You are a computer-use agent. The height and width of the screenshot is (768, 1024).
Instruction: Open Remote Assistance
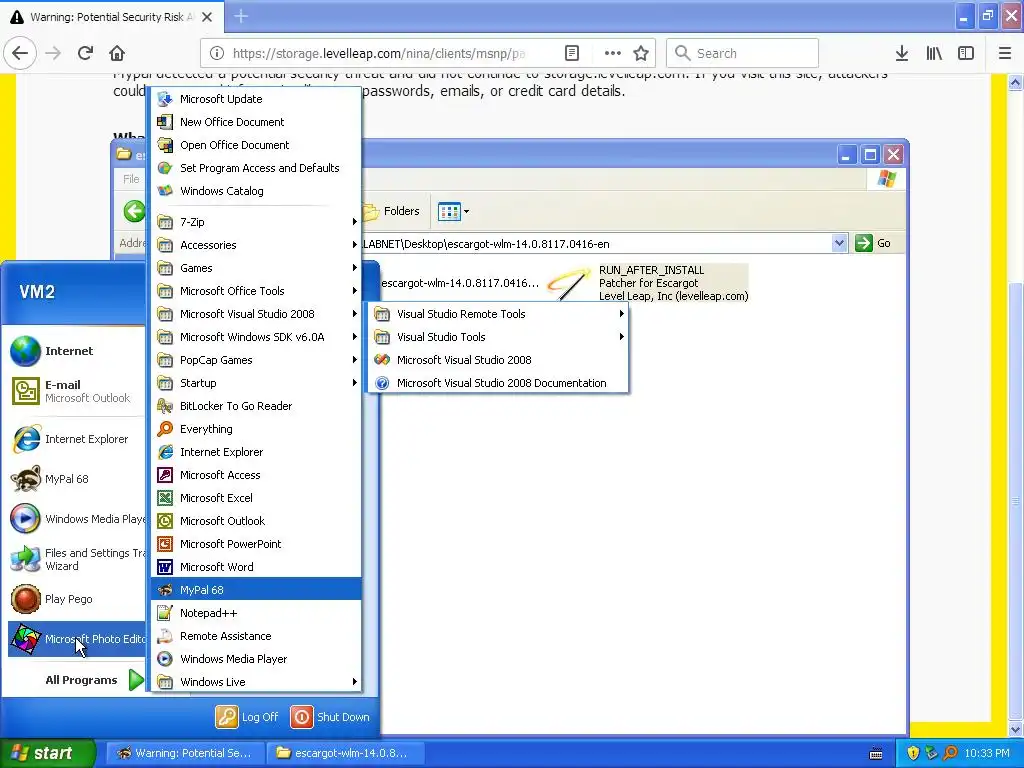click(x=255, y=635)
